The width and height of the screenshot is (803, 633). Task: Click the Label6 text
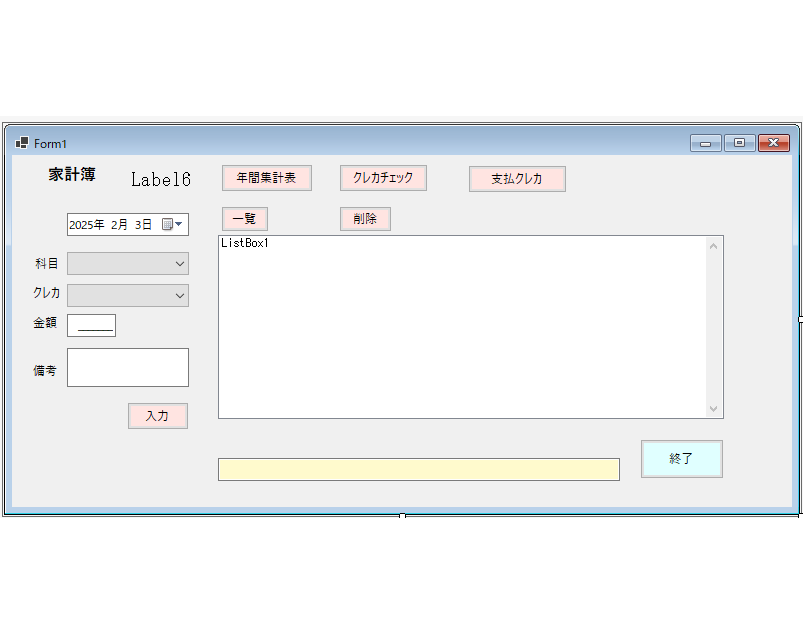click(x=161, y=180)
